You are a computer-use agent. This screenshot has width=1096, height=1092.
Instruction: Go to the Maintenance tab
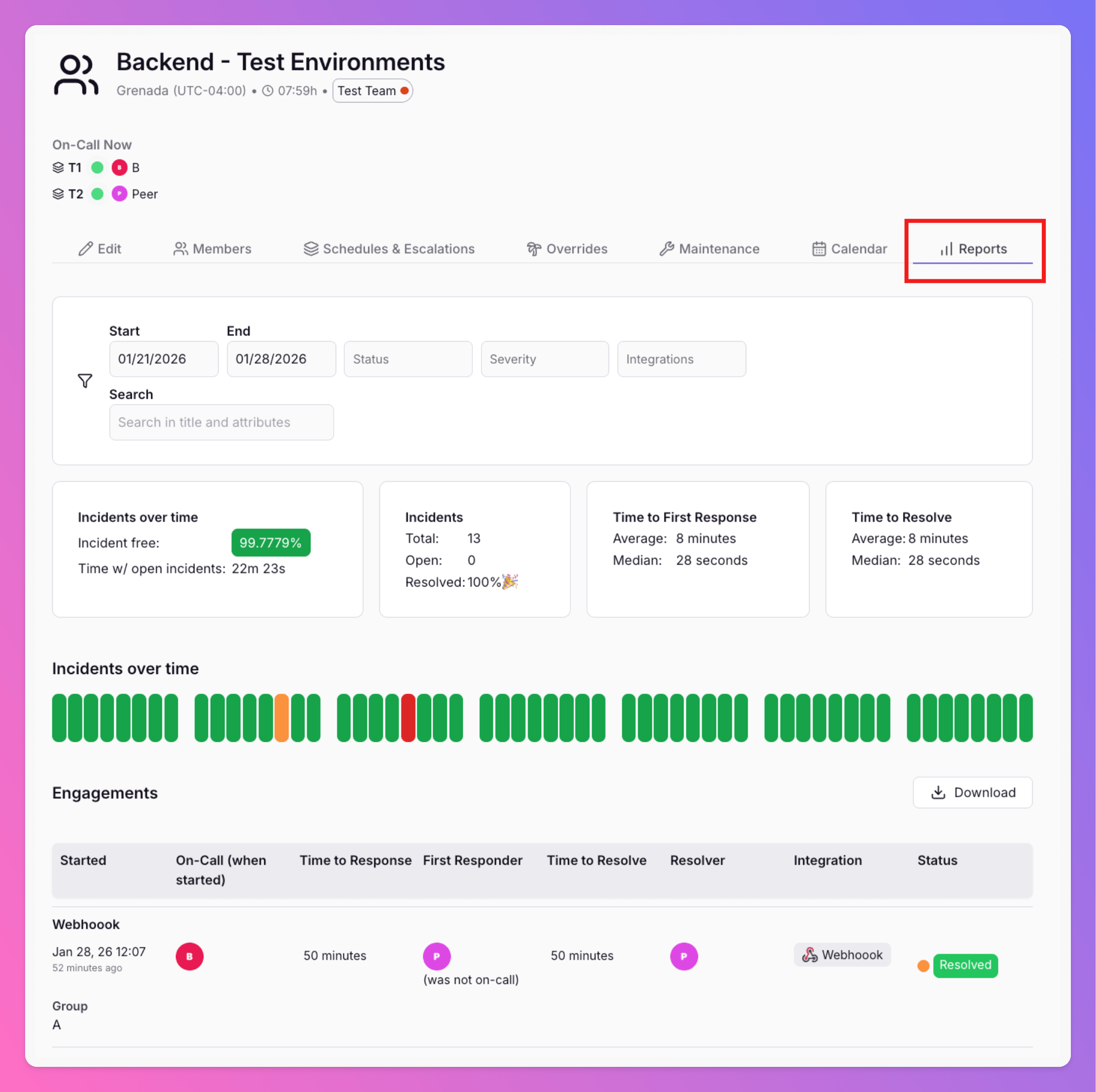(x=709, y=249)
